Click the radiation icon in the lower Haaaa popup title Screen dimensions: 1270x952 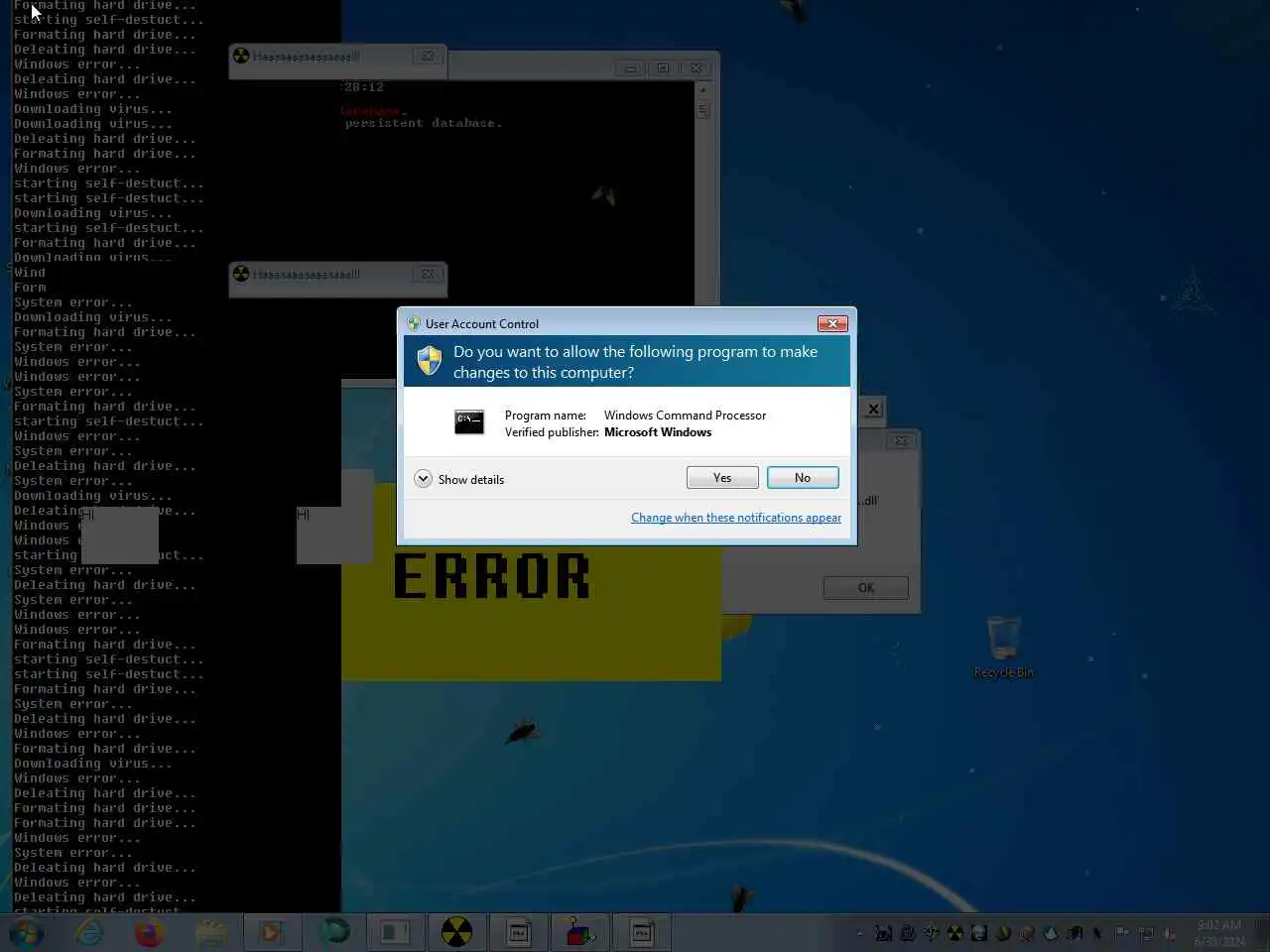click(x=241, y=274)
